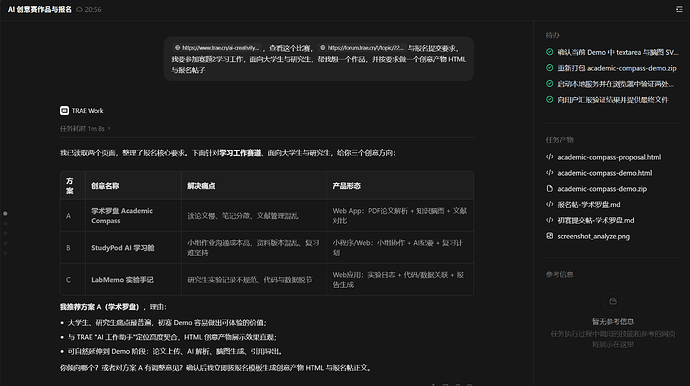The width and height of the screenshot is (690, 386).
Task: Click check circle of first todo (textarea)
Action: point(550,52)
